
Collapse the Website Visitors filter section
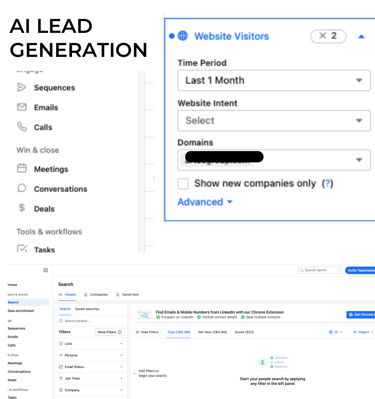361,37
